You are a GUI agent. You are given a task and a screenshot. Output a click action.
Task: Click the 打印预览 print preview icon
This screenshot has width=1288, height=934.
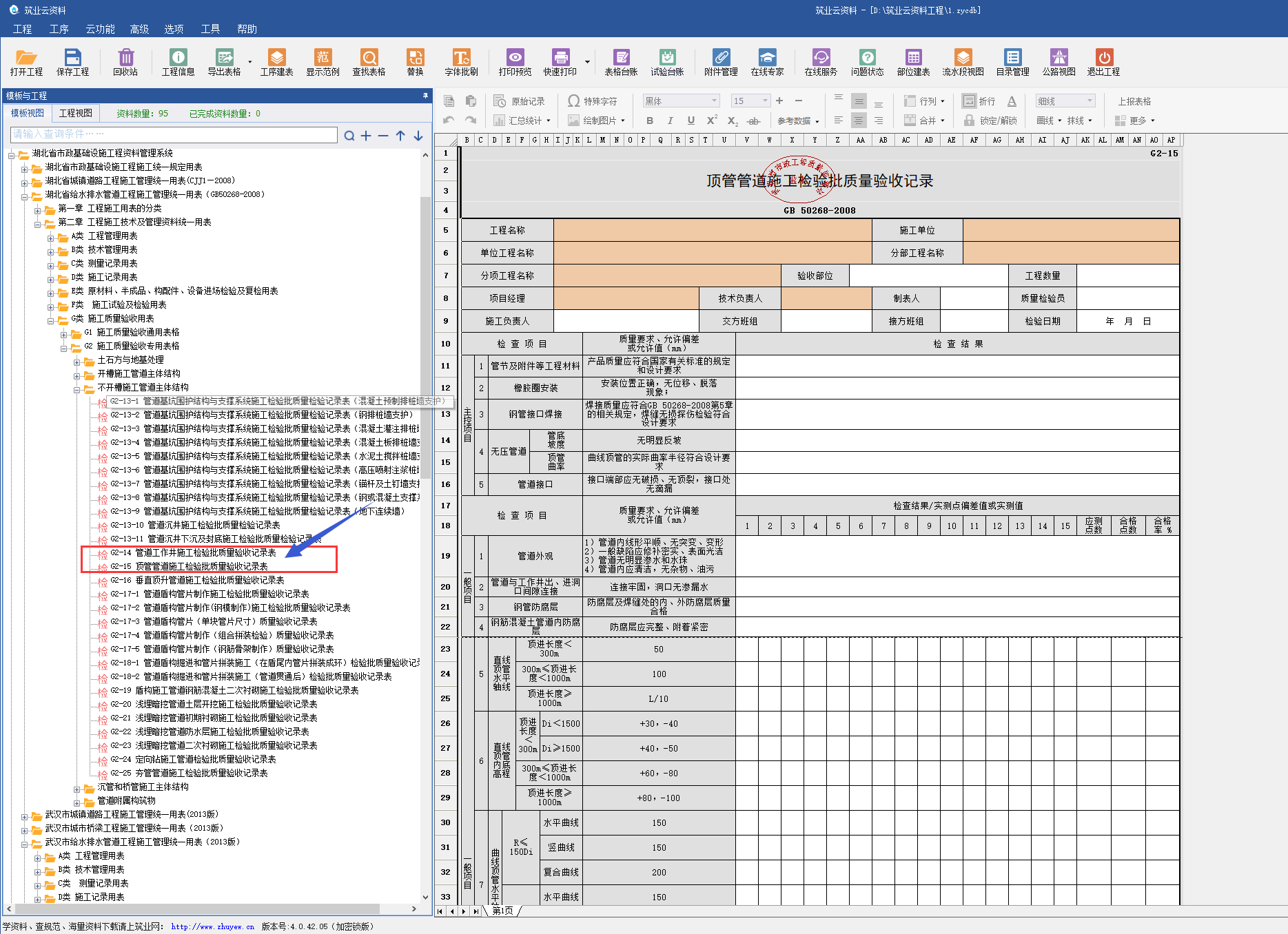(x=515, y=62)
